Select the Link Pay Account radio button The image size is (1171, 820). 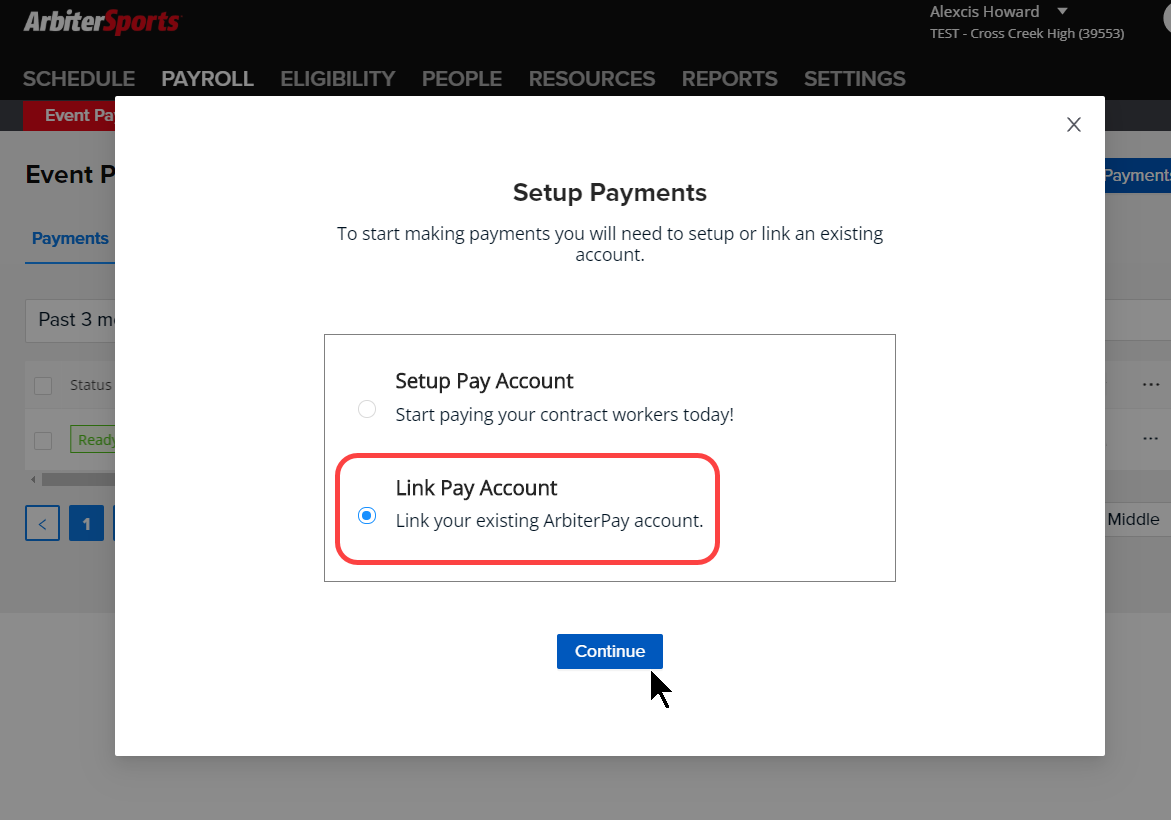(x=367, y=516)
